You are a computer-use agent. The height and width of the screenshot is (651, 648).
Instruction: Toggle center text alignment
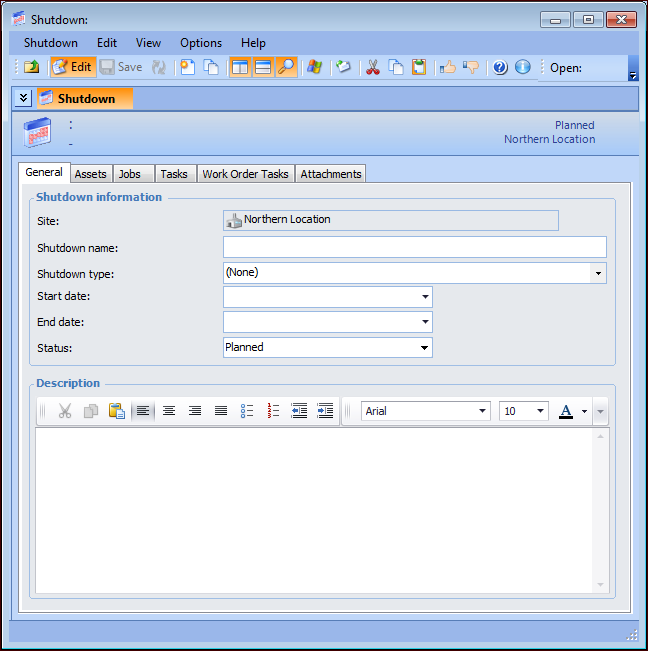(169, 411)
